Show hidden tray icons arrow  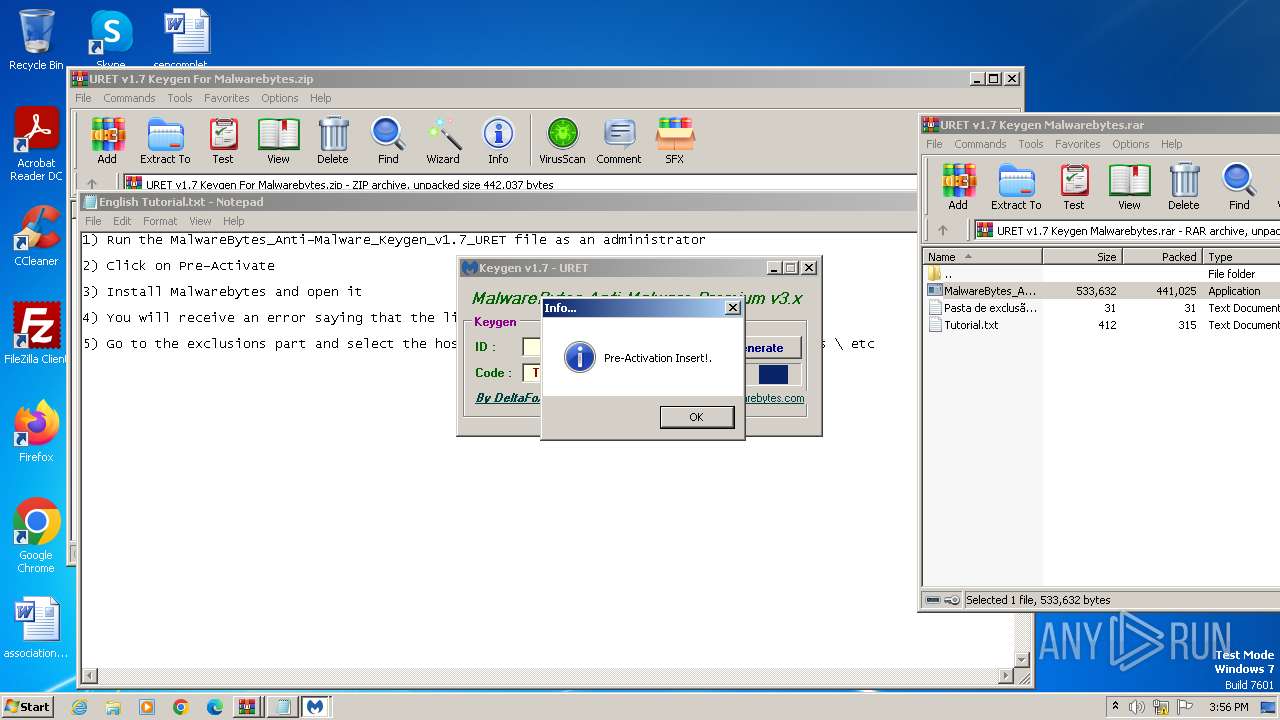point(1115,707)
